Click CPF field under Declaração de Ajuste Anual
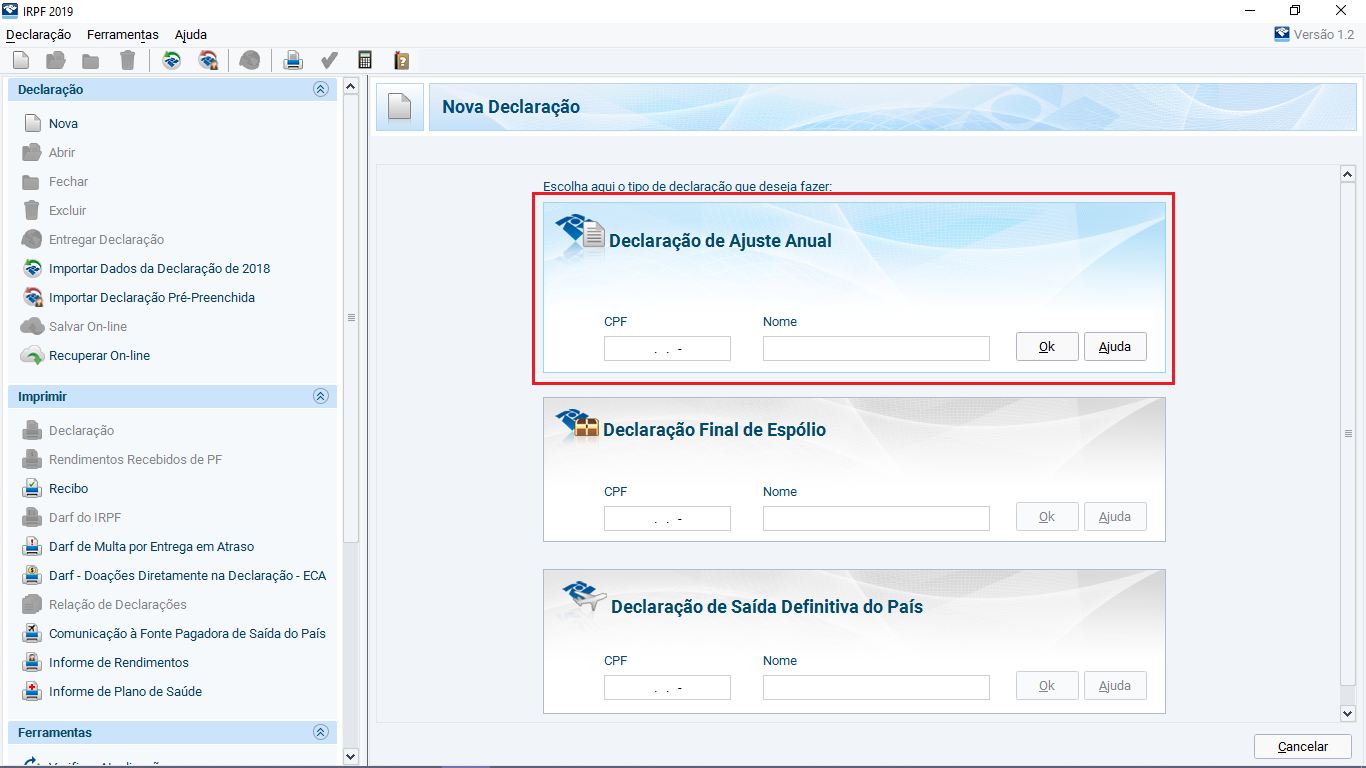 point(667,349)
